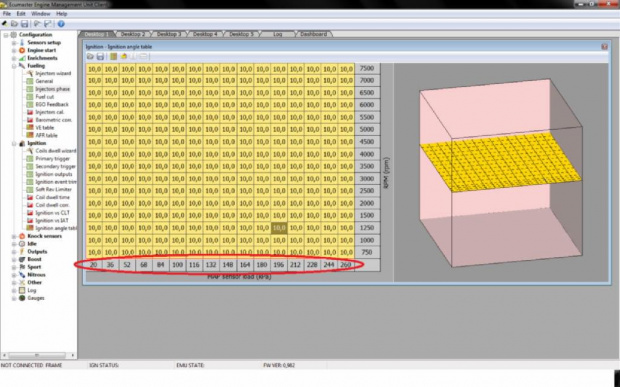Collapse the Ignition tree node
This screenshot has height=387, width=620.
(x=14, y=143)
